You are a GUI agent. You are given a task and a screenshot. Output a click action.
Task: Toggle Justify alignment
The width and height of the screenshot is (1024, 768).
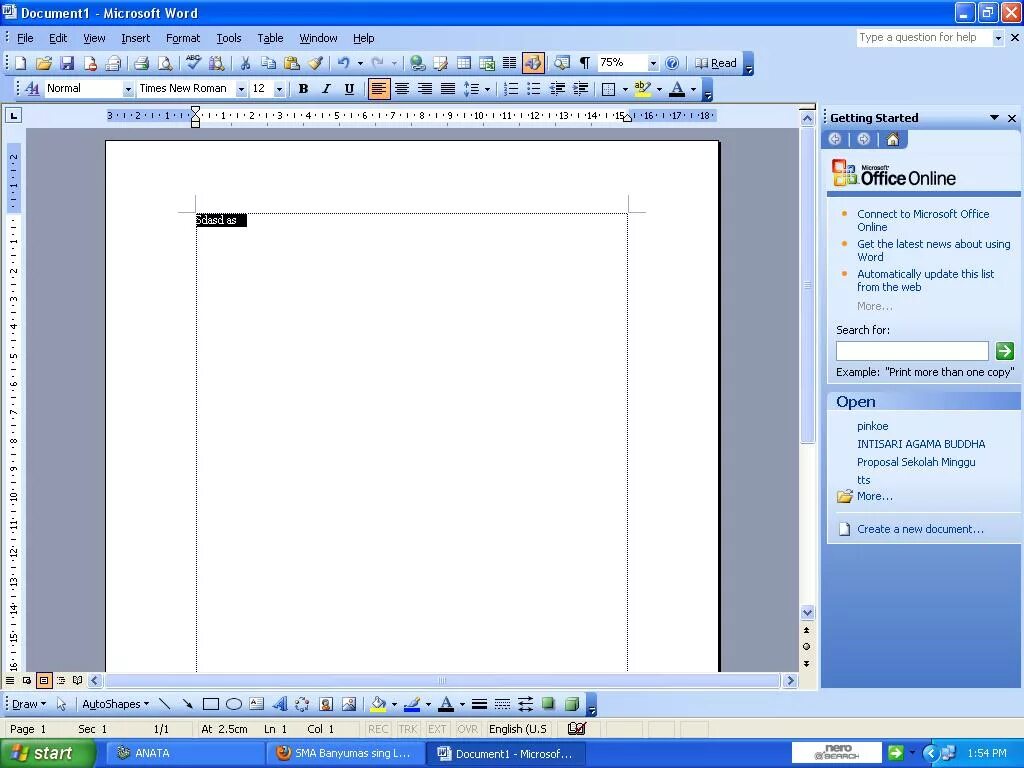[448, 89]
